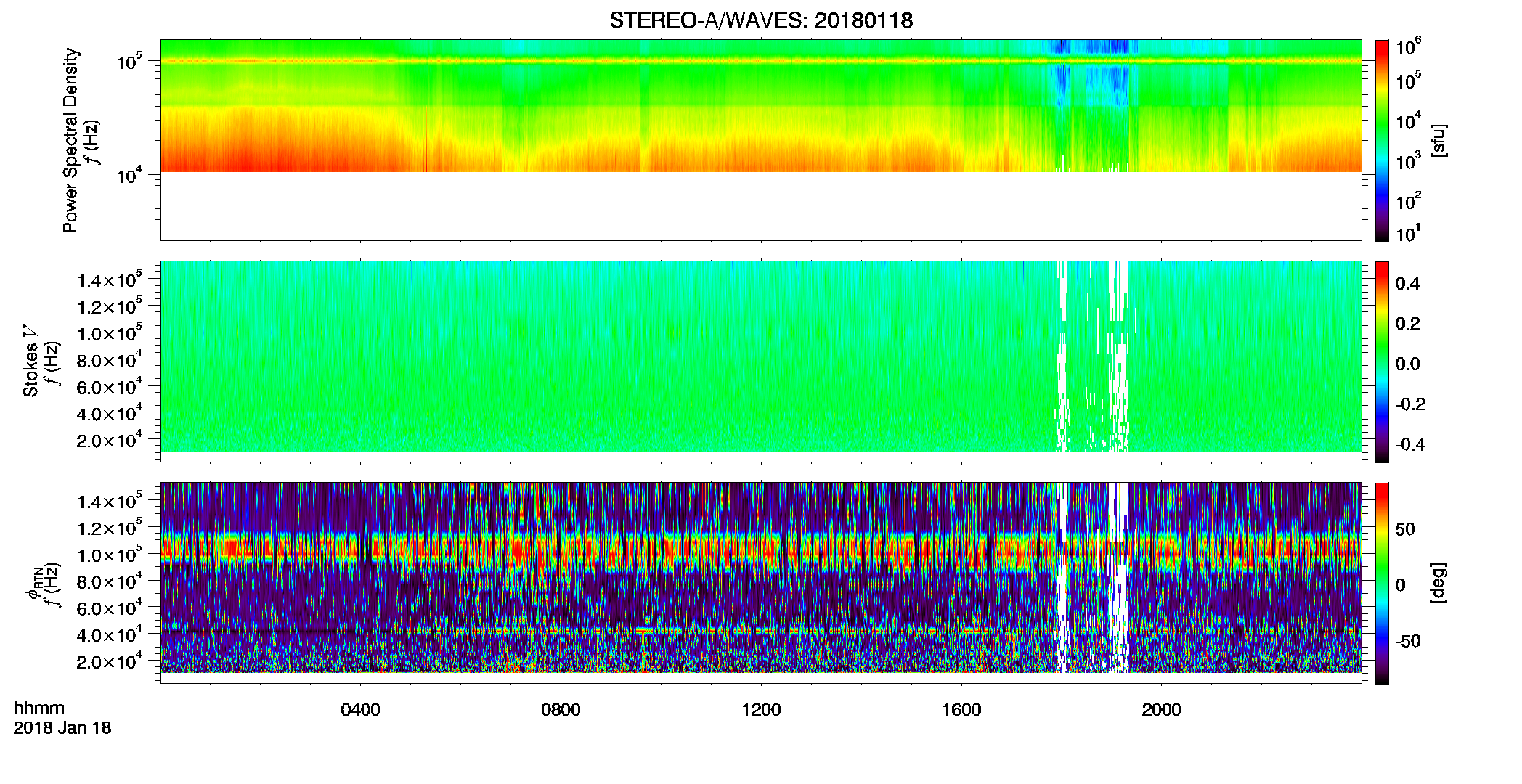Viewport: 1522px width, 784px height.
Task: Select the 0400 time axis label
Action: click(360, 709)
